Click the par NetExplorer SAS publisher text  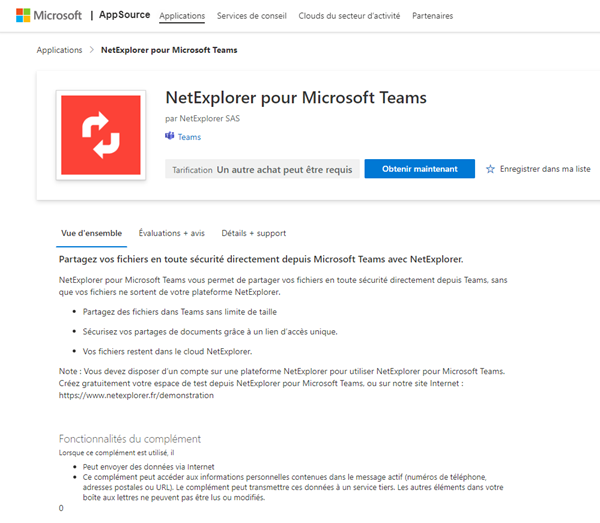(202, 119)
